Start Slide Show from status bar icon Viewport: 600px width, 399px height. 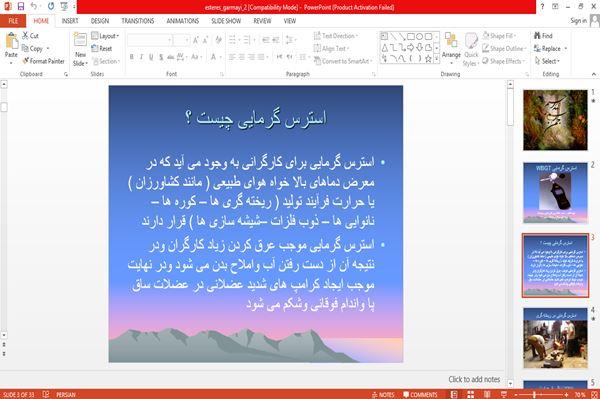(504, 394)
